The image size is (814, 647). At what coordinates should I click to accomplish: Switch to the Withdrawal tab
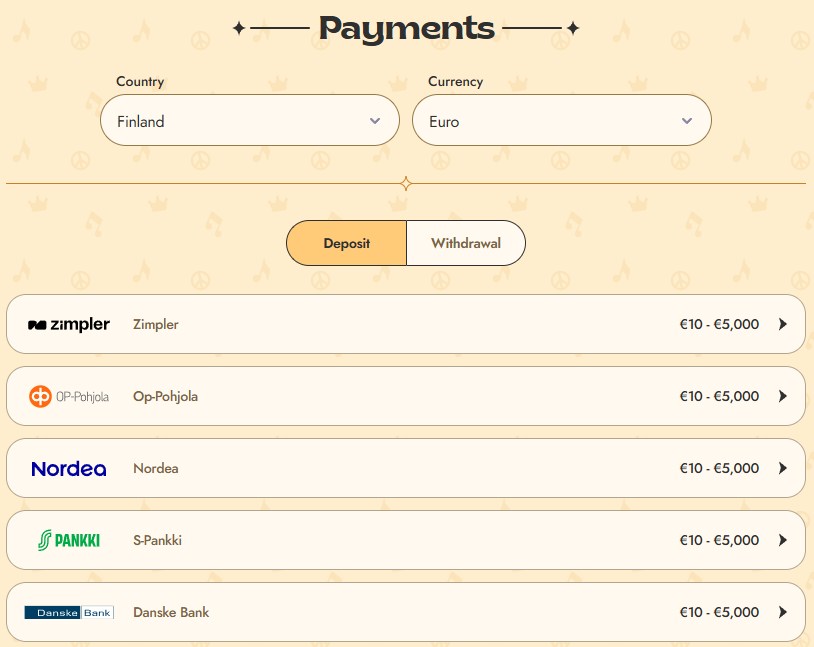coord(466,243)
